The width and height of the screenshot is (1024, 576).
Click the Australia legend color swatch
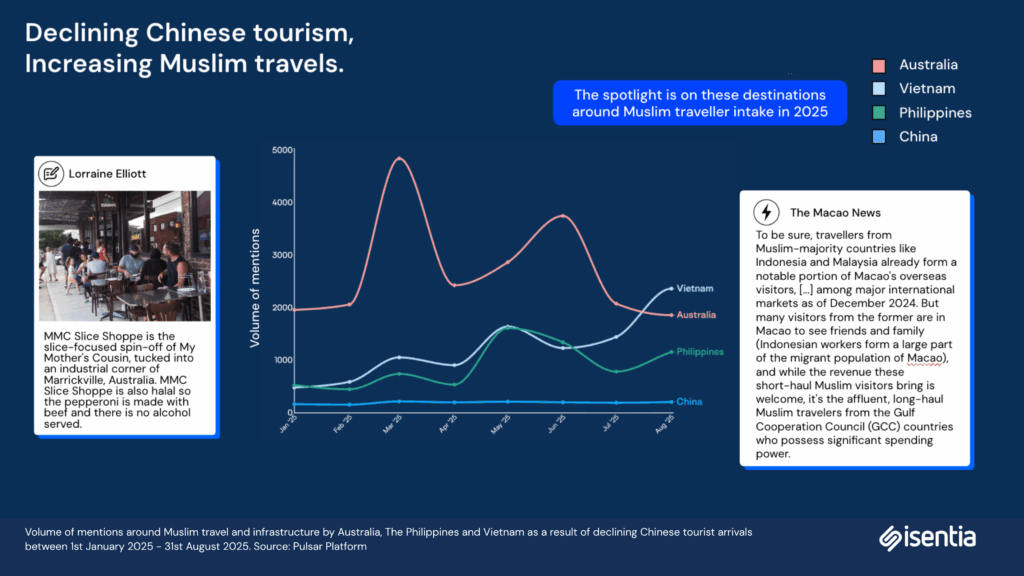click(879, 65)
